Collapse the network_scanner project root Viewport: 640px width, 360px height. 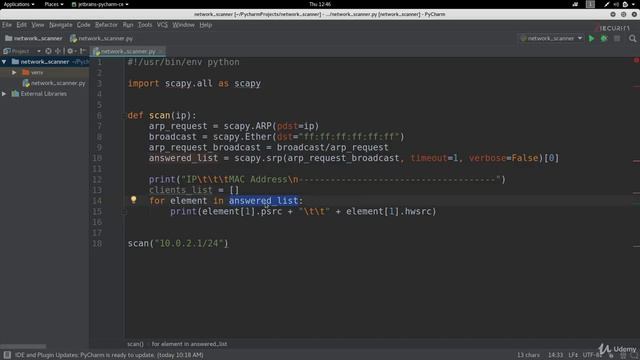(x=4, y=62)
